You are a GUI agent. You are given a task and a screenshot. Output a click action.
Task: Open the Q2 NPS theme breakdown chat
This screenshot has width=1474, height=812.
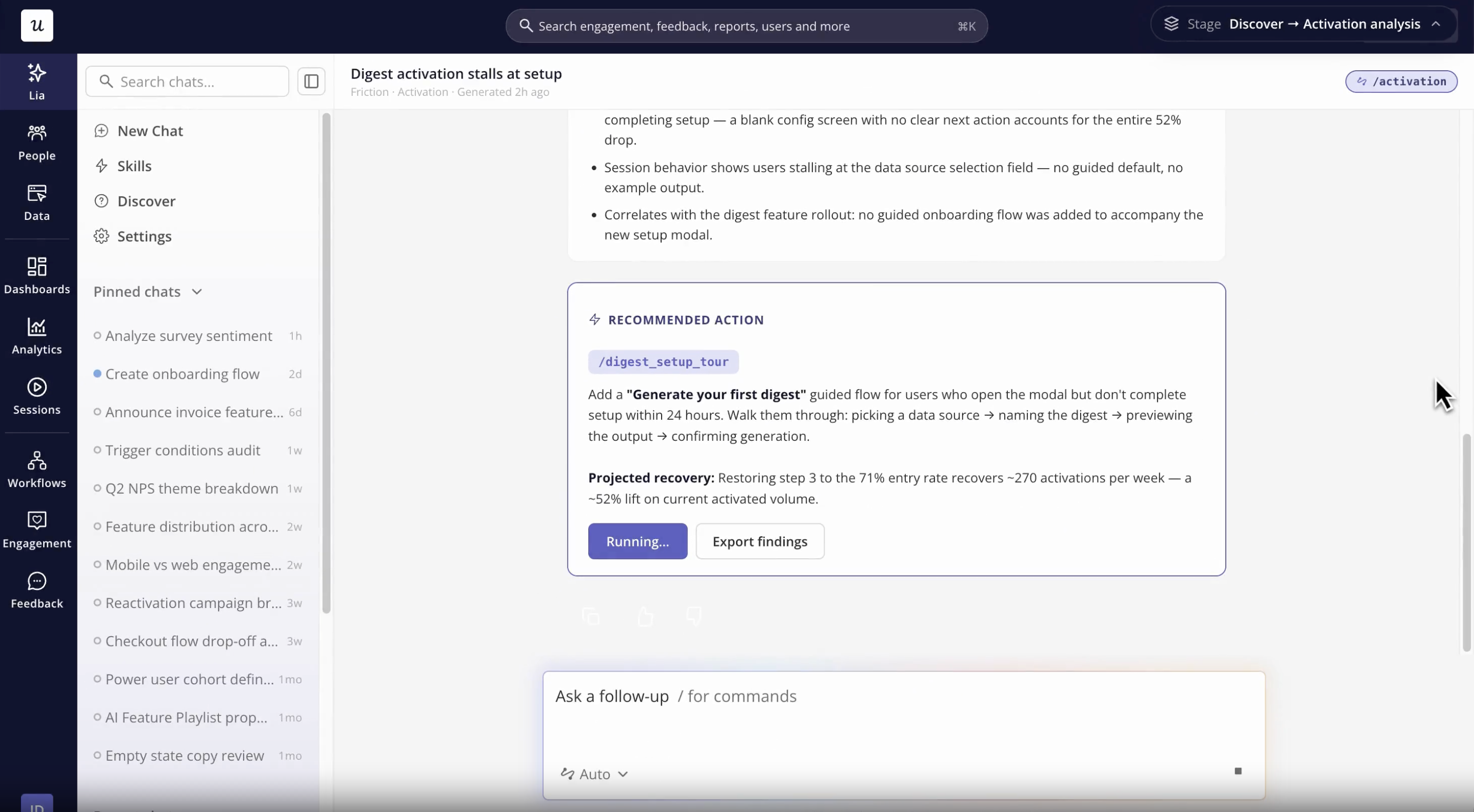point(198,489)
